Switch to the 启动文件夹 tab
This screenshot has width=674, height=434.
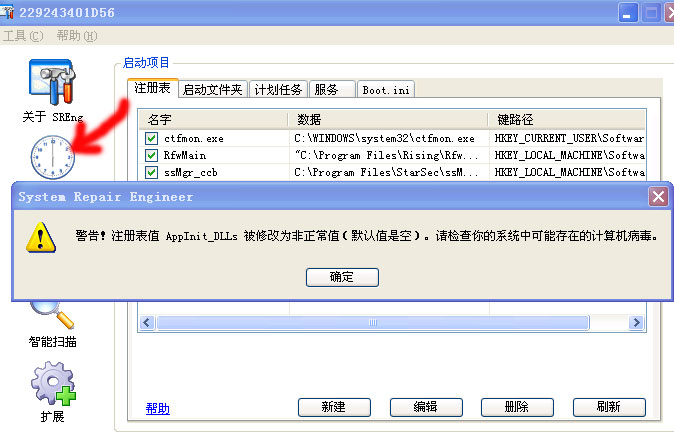pyautogui.click(x=213, y=89)
